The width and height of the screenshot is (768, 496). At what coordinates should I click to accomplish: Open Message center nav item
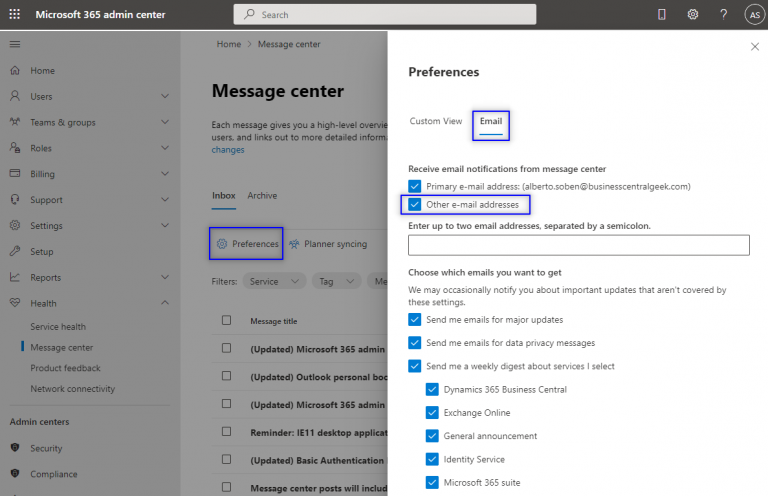pos(62,347)
